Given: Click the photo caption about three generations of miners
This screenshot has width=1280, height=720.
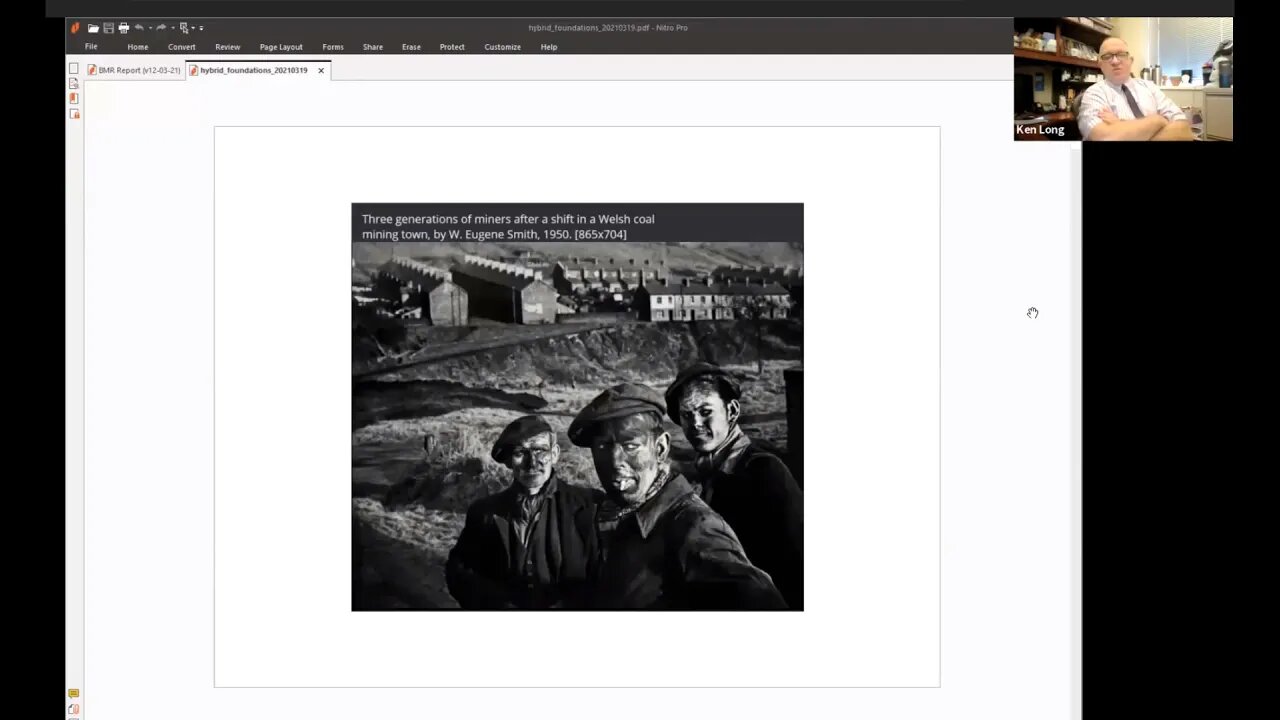Looking at the screenshot, I should tap(508, 227).
